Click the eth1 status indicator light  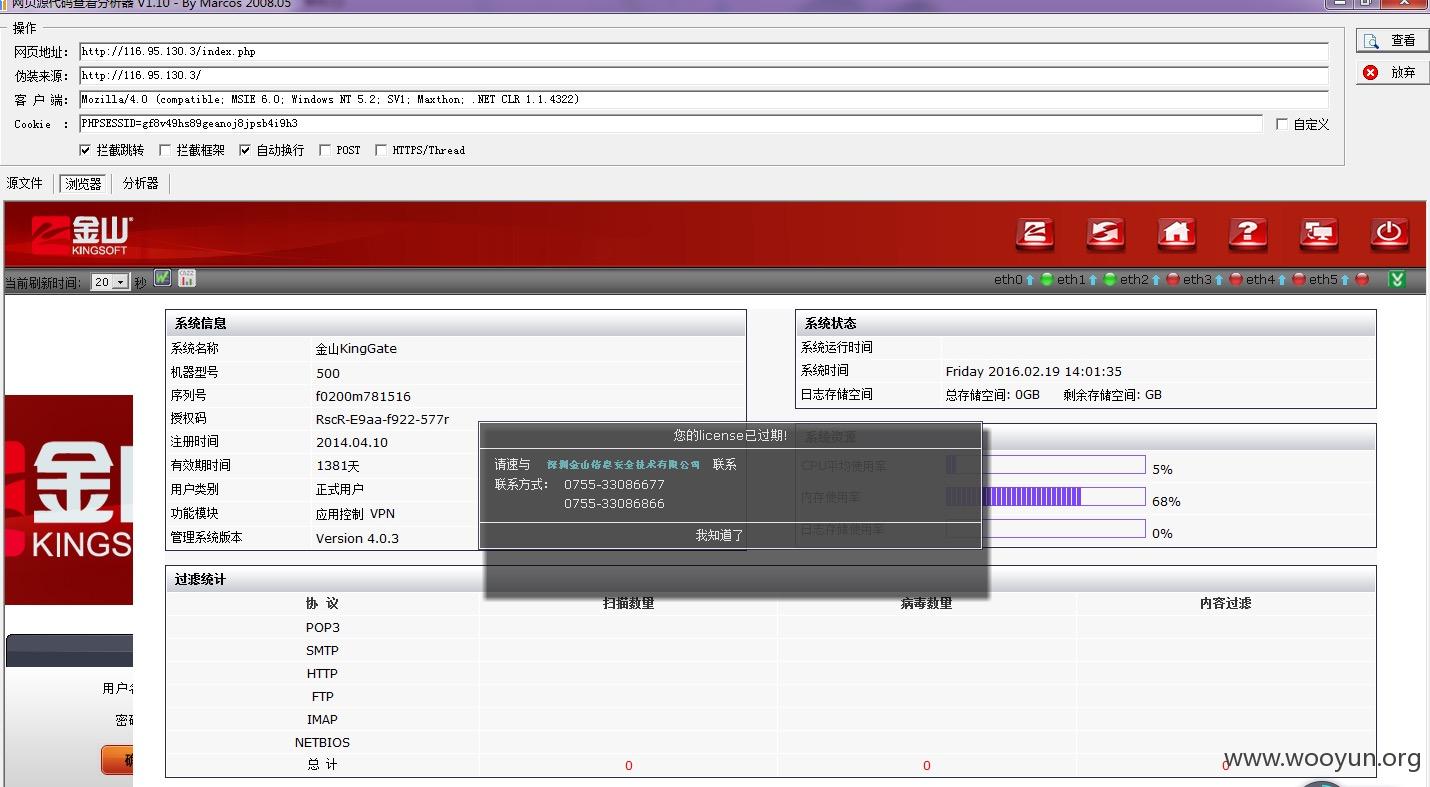click(x=1109, y=280)
